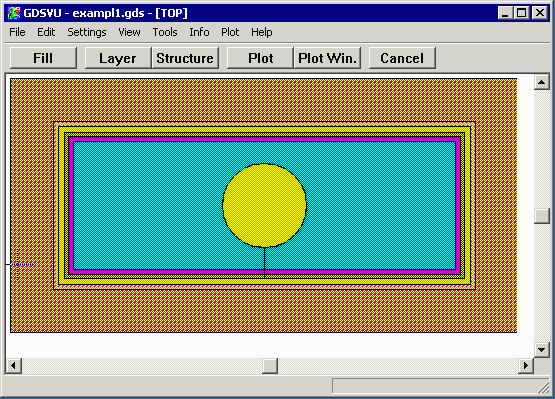The image size is (555, 399).
Task: Click the horizontal scrollbar thumb
Action: tap(270, 365)
